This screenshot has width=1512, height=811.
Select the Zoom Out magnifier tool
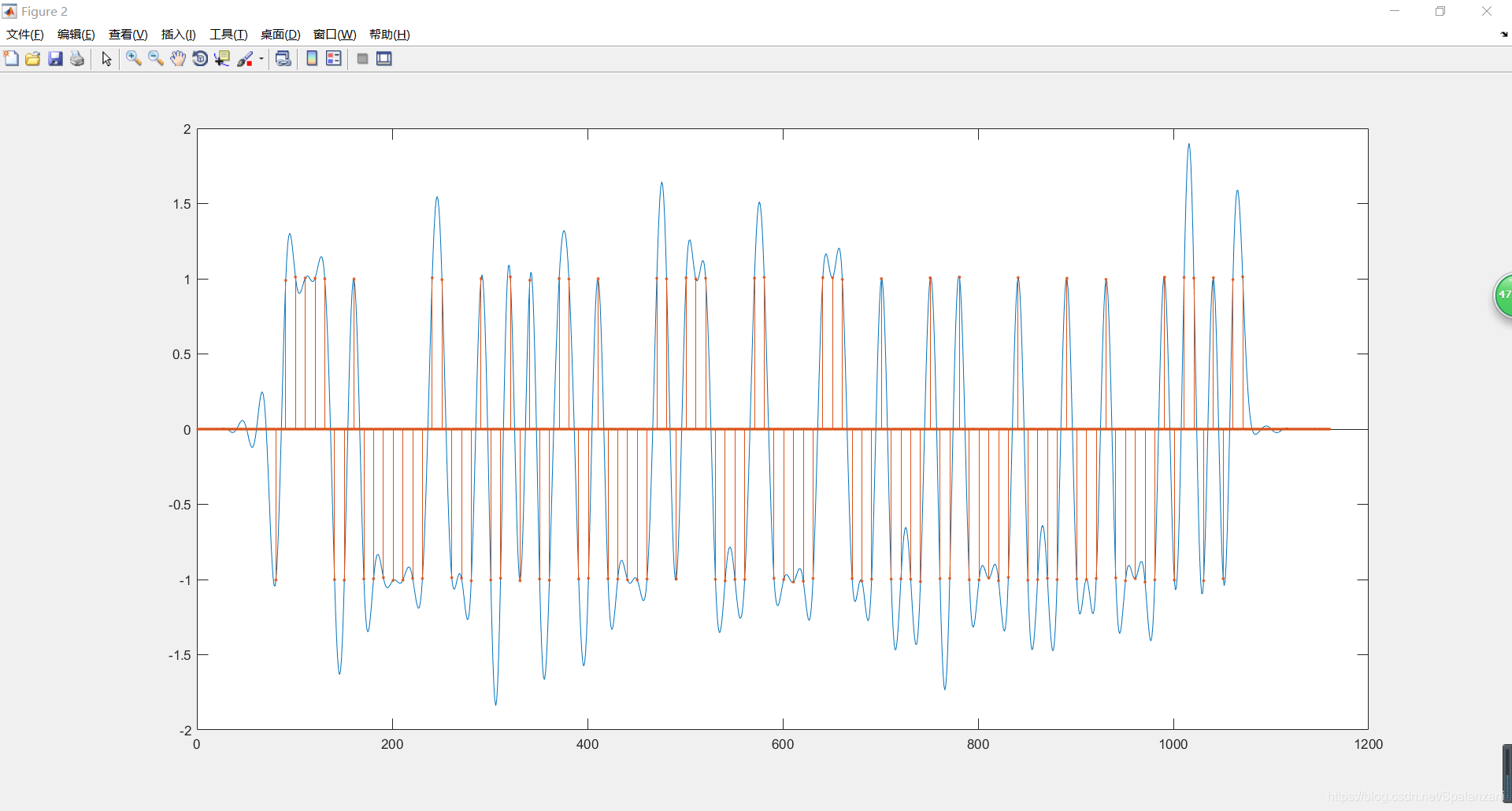point(156,59)
